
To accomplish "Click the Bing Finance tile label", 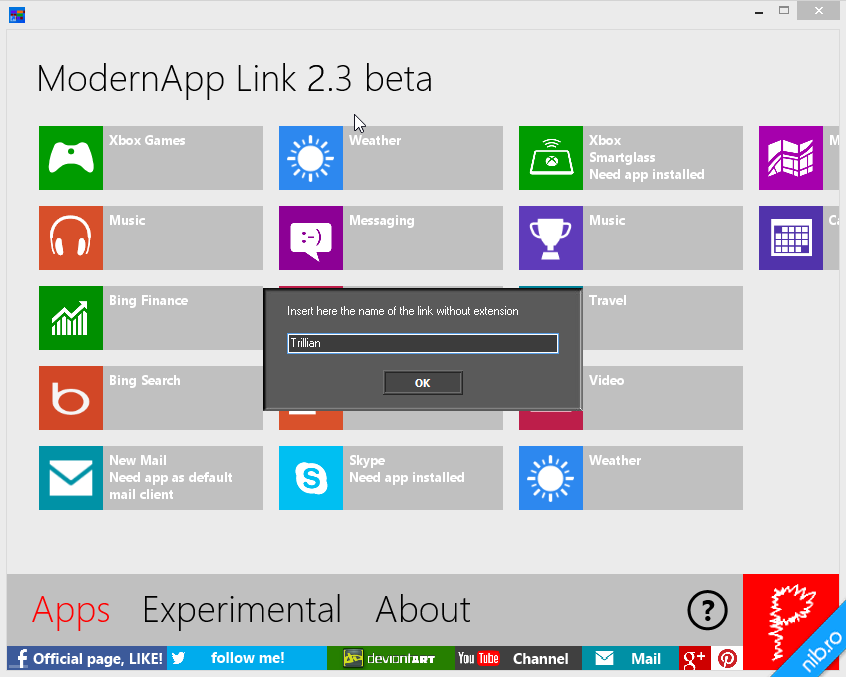I will pos(148,300).
